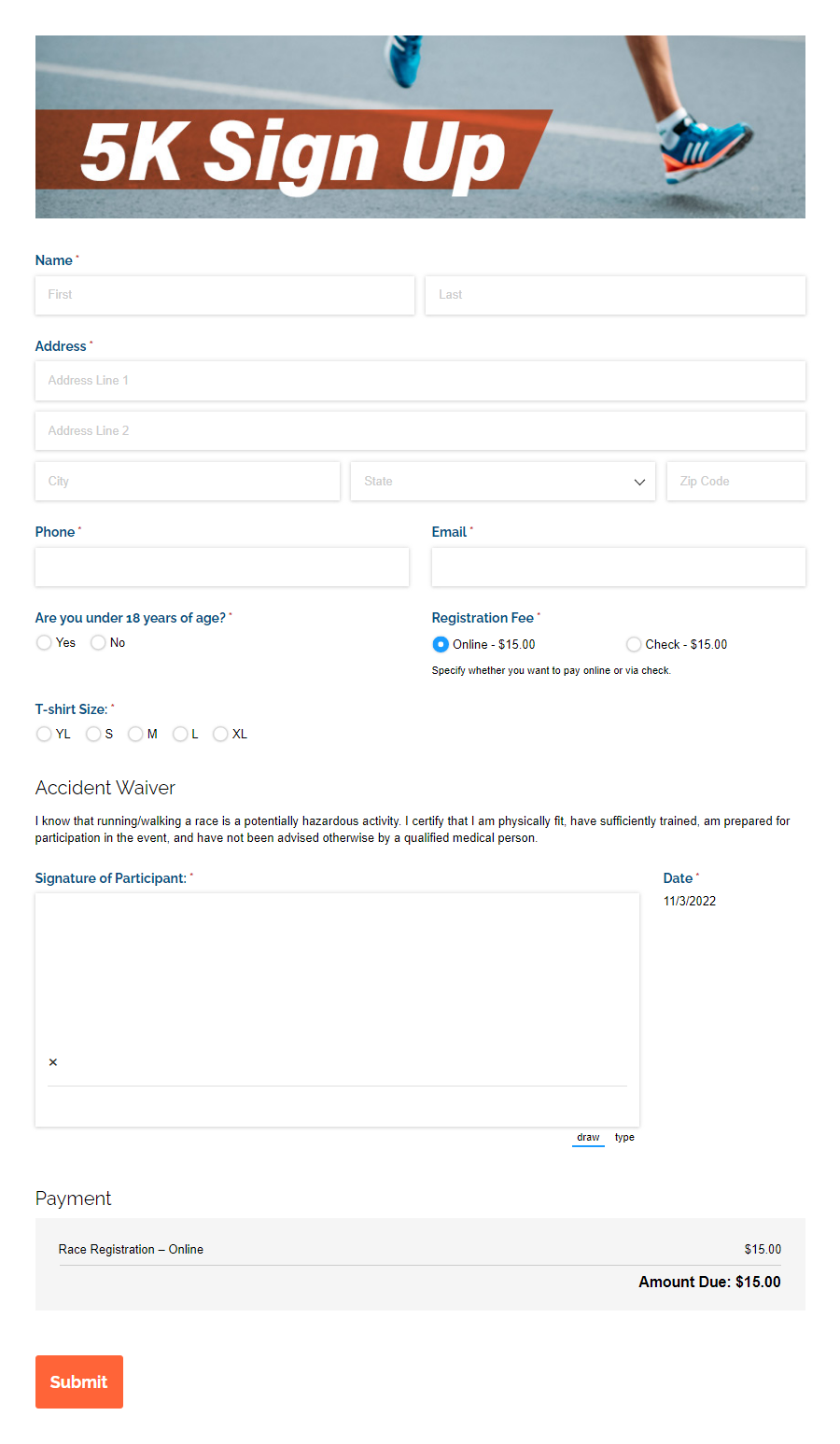
Task: Pick the YL t-shirt size
Action: (44, 734)
